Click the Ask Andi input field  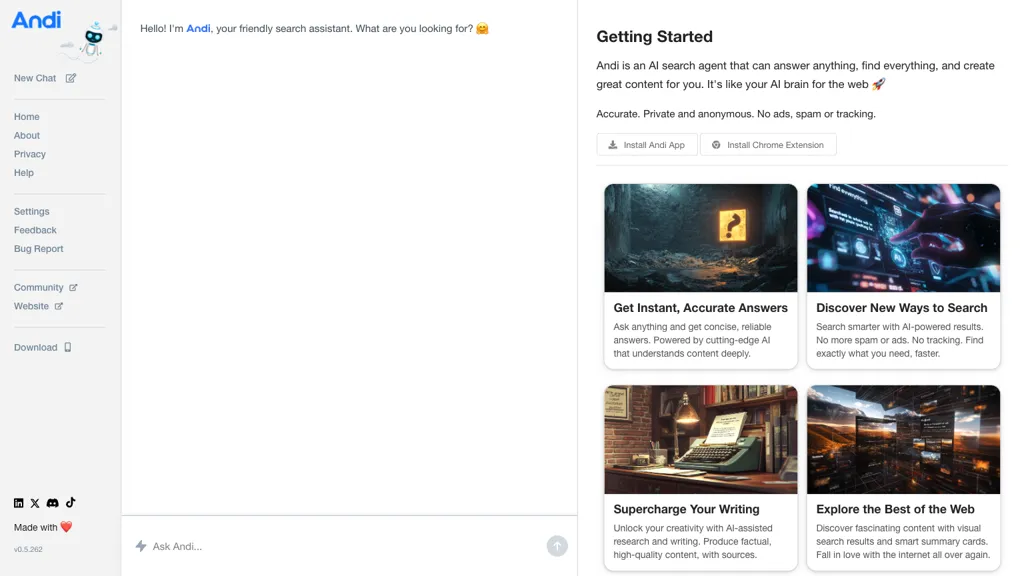click(x=340, y=546)
